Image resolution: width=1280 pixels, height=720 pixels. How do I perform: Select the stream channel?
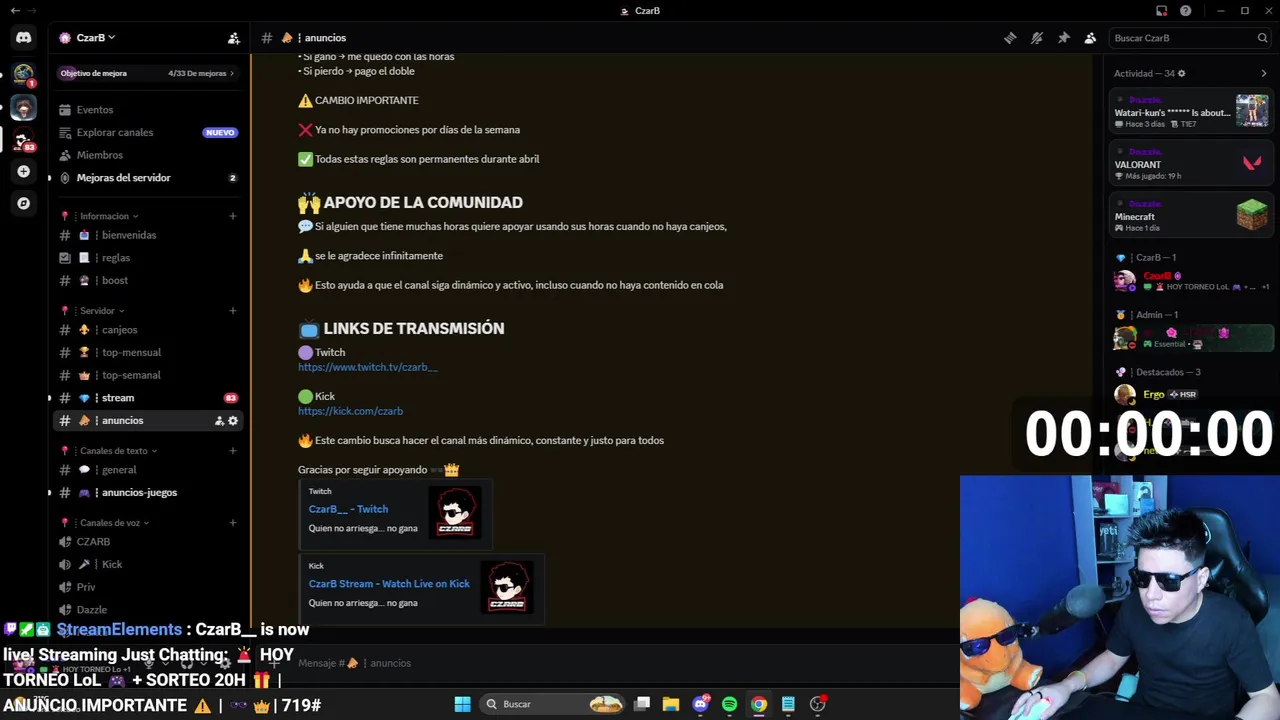pyautogui.click(x=147, y=398)
